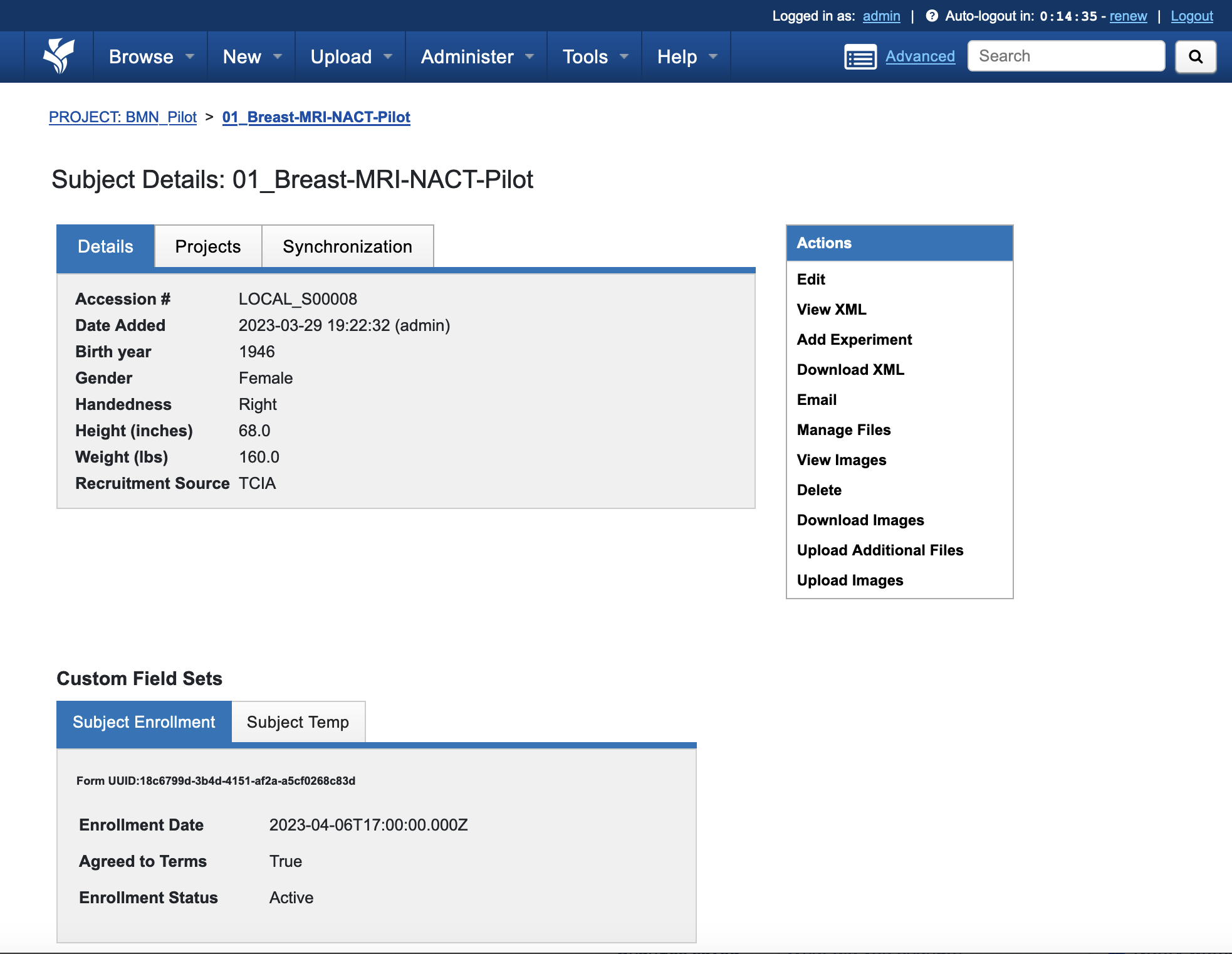Switch to the Synchronization tab
Viewport: 1232px width, 954px height.
point(347,246)
